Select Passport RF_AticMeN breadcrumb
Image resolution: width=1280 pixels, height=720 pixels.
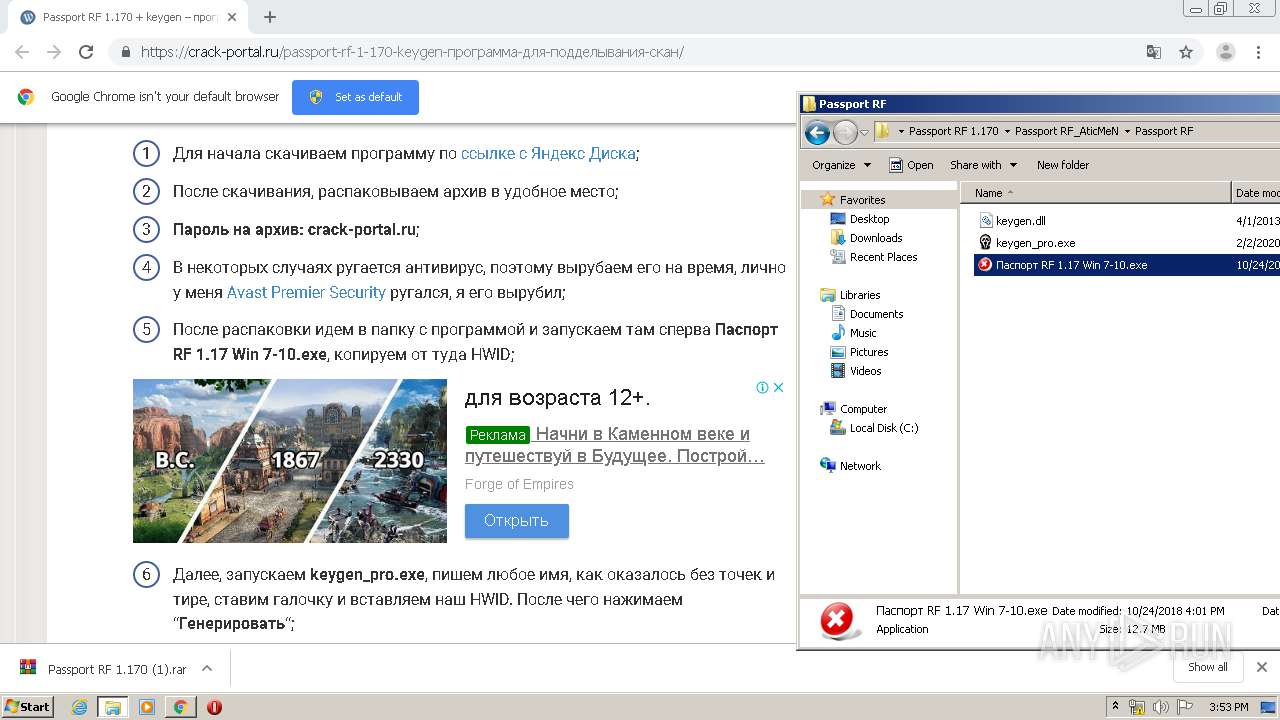click(x=1067, y=131)
